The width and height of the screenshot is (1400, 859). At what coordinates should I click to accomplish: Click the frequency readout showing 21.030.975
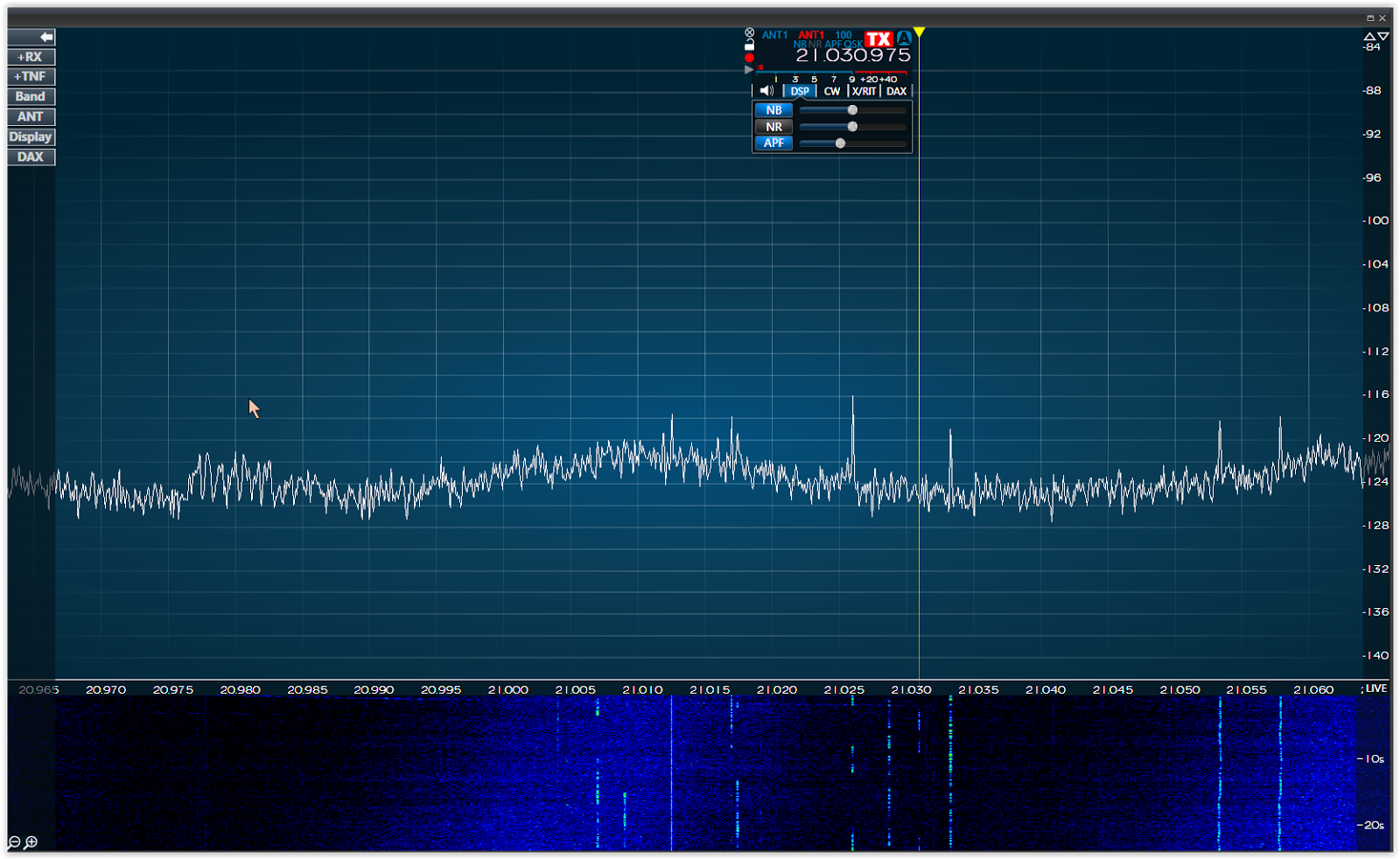(852, 56)
